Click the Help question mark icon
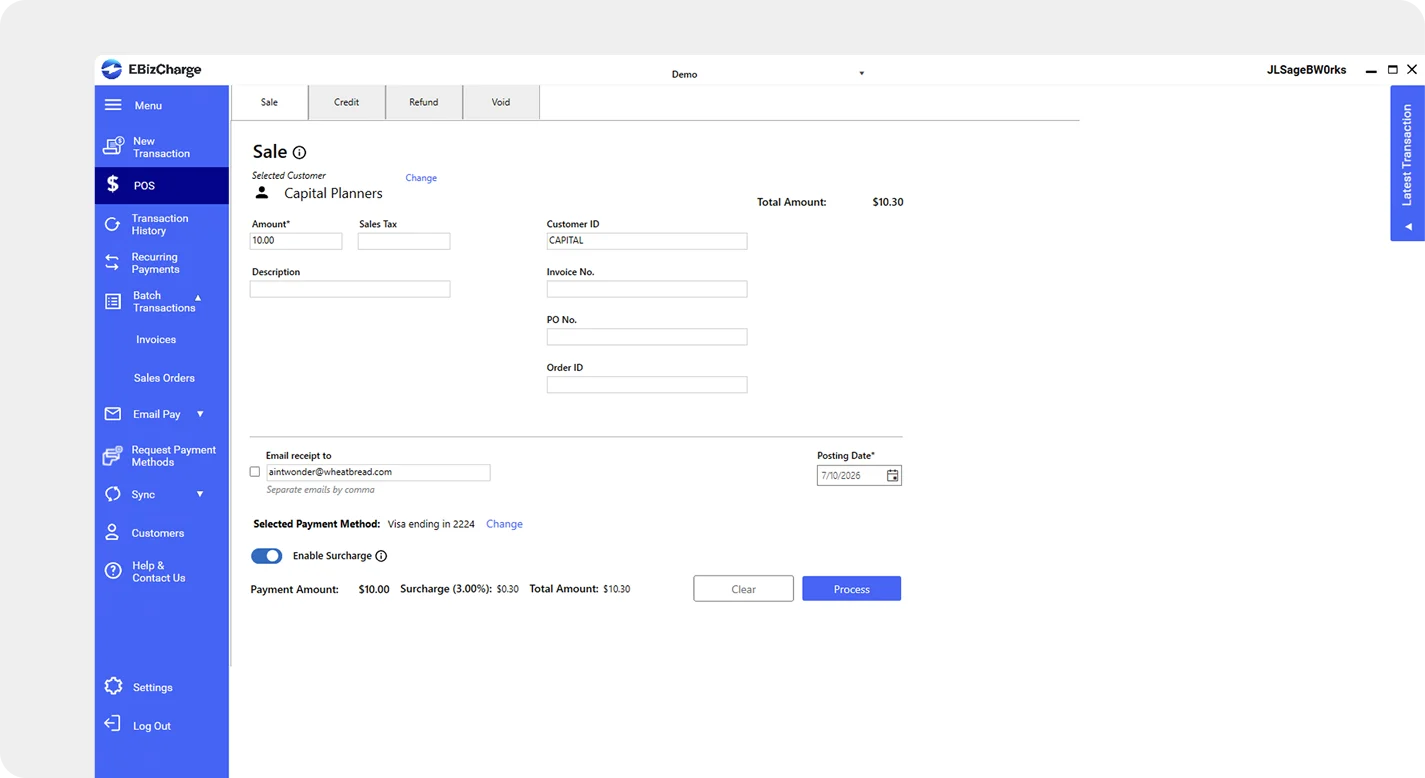The height and width of the screenshot is (778, 1425). [113, 571]
